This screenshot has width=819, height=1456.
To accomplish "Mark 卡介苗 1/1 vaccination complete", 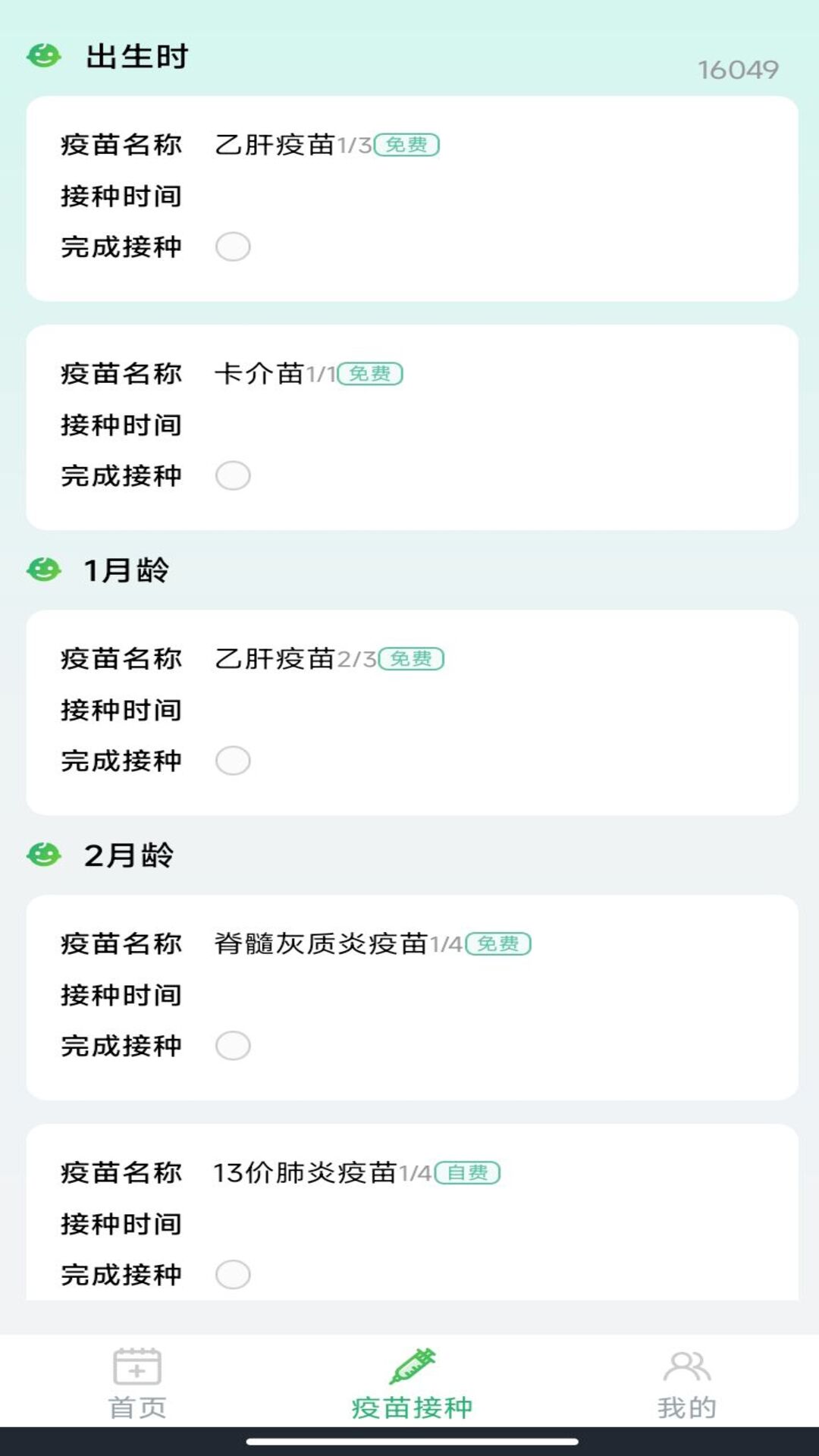I will pos(233,475).
